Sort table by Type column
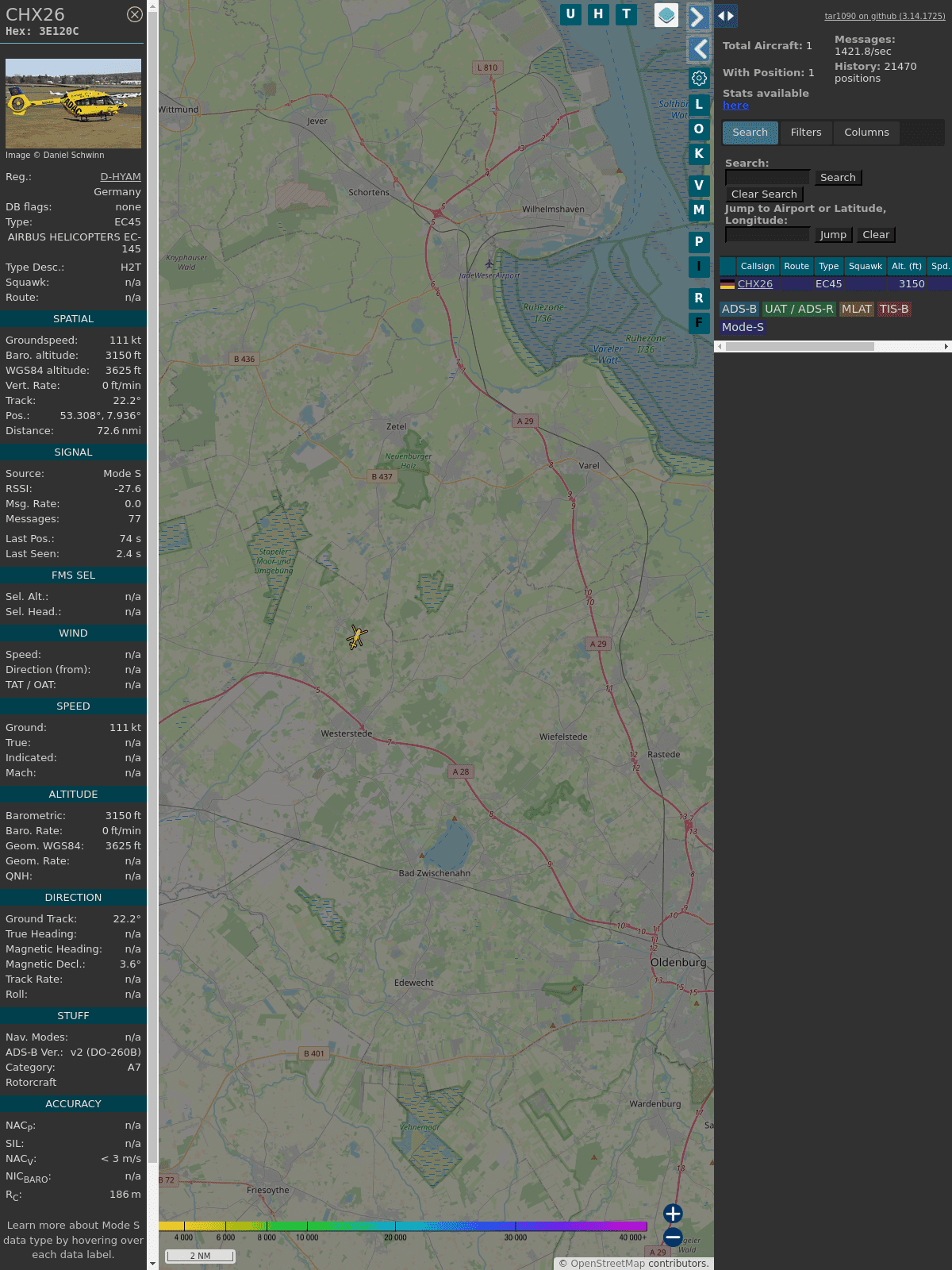This screenshot has width=952, height=1270. point(829,266)
